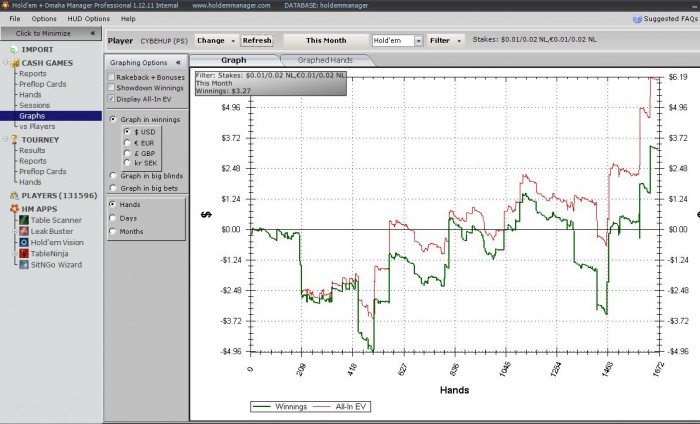Select Months x-axis radio button
This screenshot has width=700, height=424.
point(112,231)
